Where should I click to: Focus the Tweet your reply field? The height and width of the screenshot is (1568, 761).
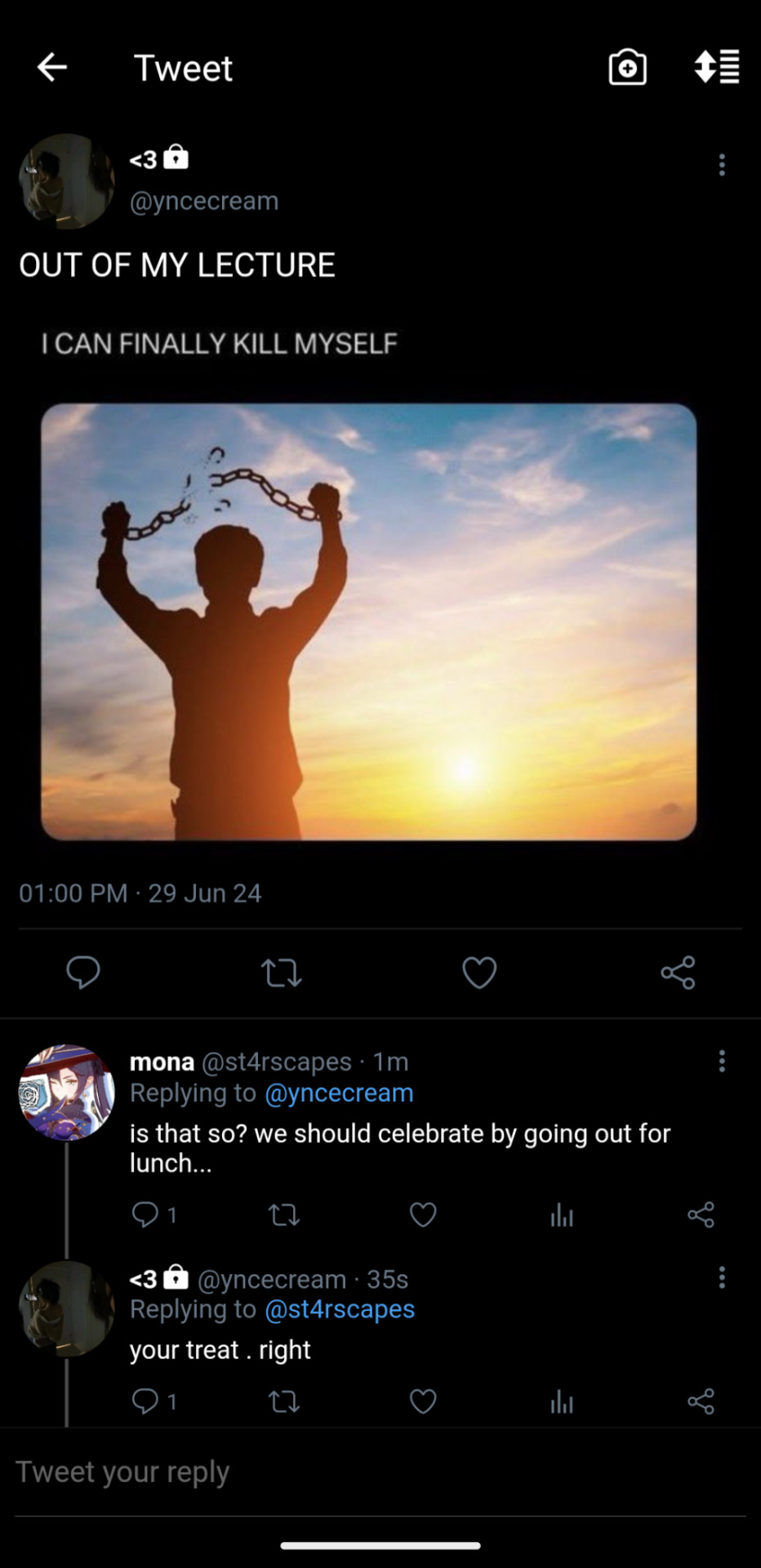(x=380, y=1472)
